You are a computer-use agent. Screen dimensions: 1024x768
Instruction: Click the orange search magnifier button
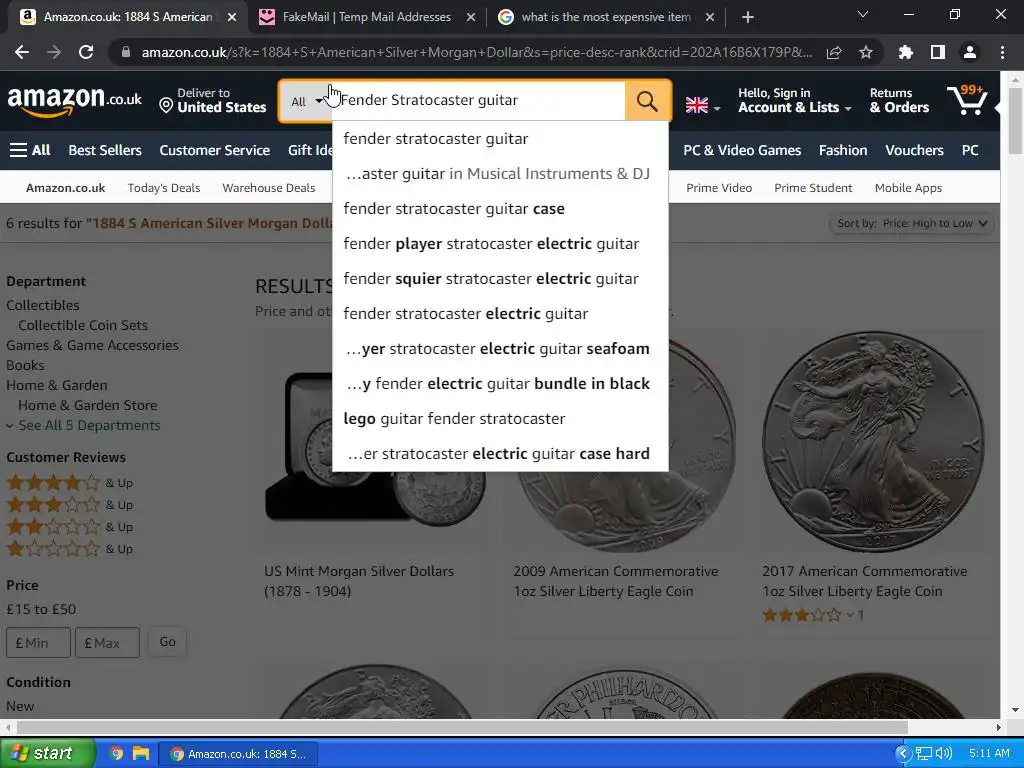click(647, 101)
